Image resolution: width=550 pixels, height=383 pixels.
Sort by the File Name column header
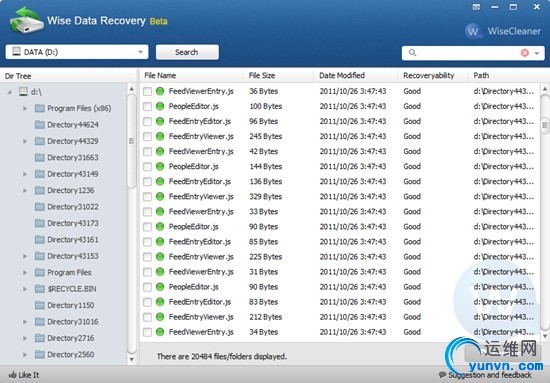[192, 75]
